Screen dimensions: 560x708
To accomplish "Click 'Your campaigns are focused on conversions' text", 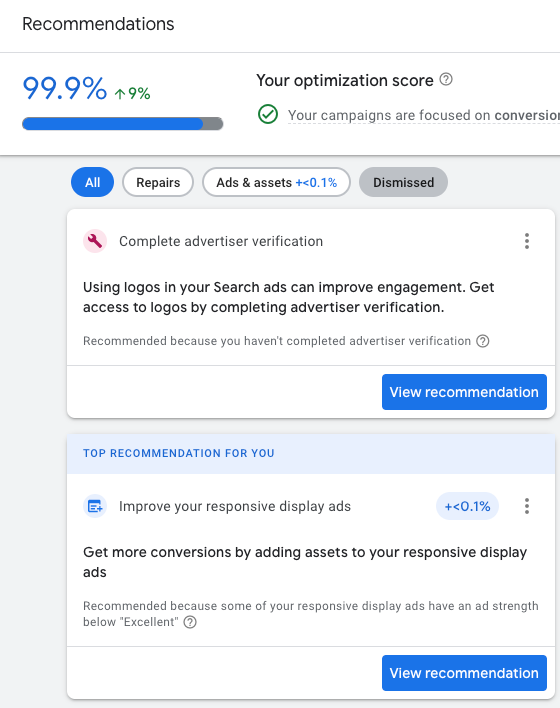I will [424, 115].
